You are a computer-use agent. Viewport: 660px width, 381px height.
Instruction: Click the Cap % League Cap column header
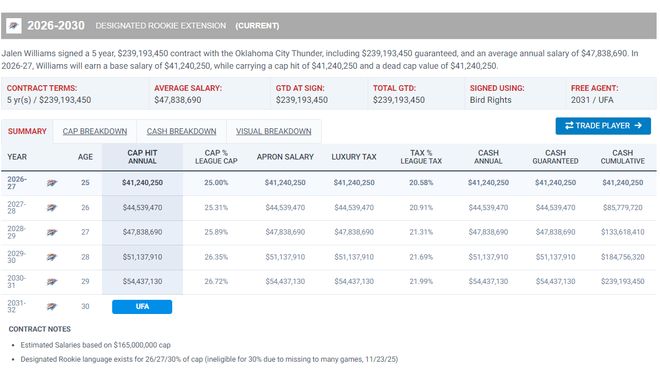click(x=216, y=157)
